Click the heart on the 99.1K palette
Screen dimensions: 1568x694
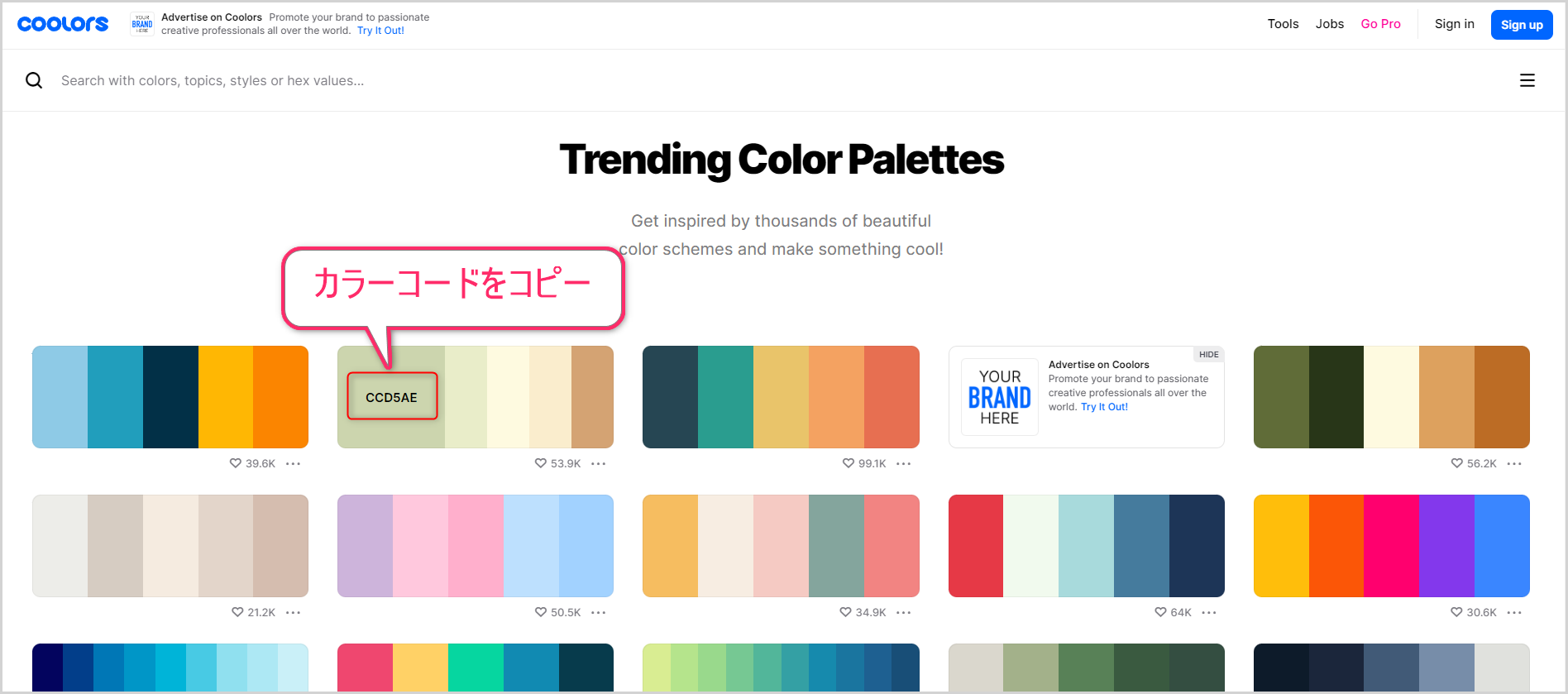tap(849, 463)
